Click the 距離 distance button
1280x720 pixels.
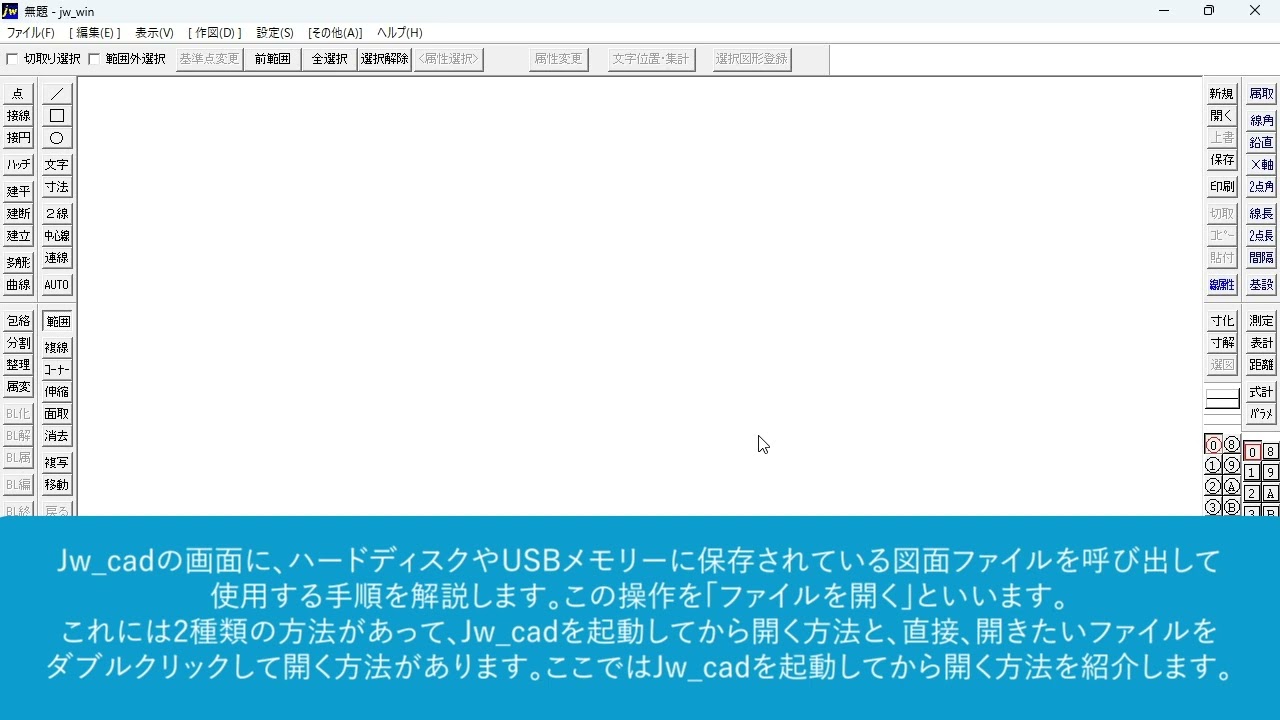(1262, 365)
